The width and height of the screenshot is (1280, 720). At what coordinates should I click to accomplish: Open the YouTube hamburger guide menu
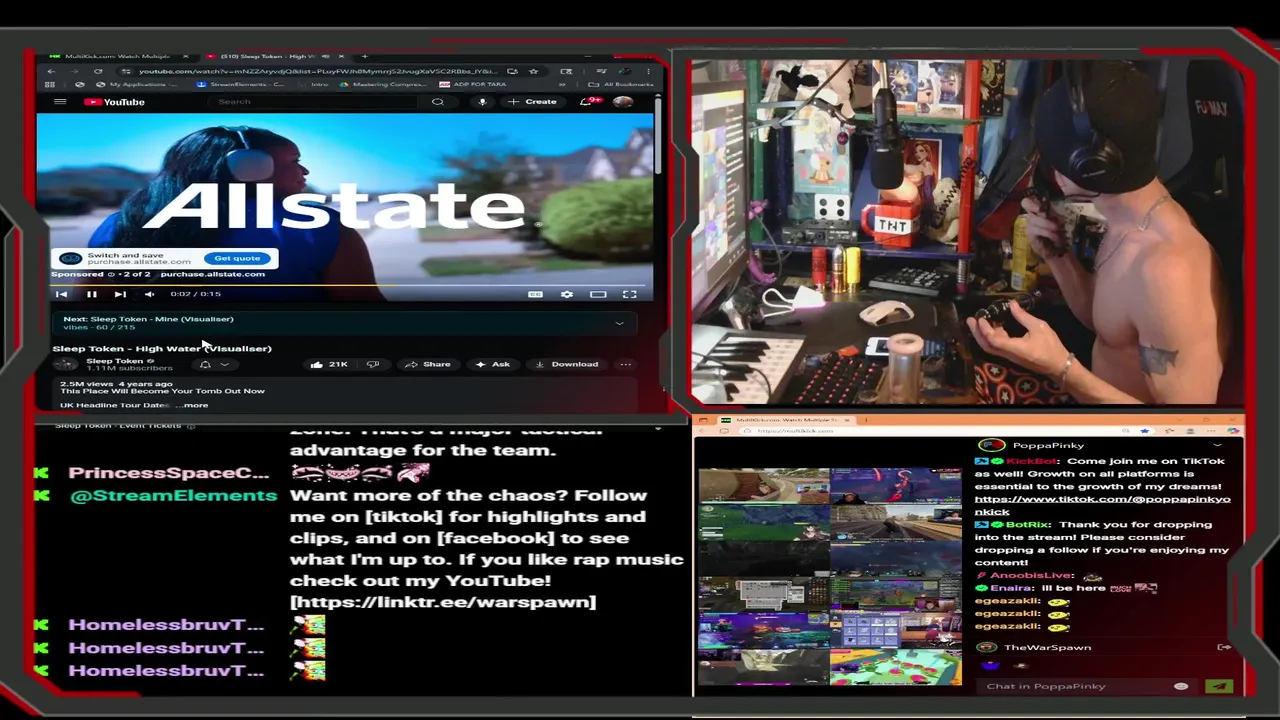[60, 102]
